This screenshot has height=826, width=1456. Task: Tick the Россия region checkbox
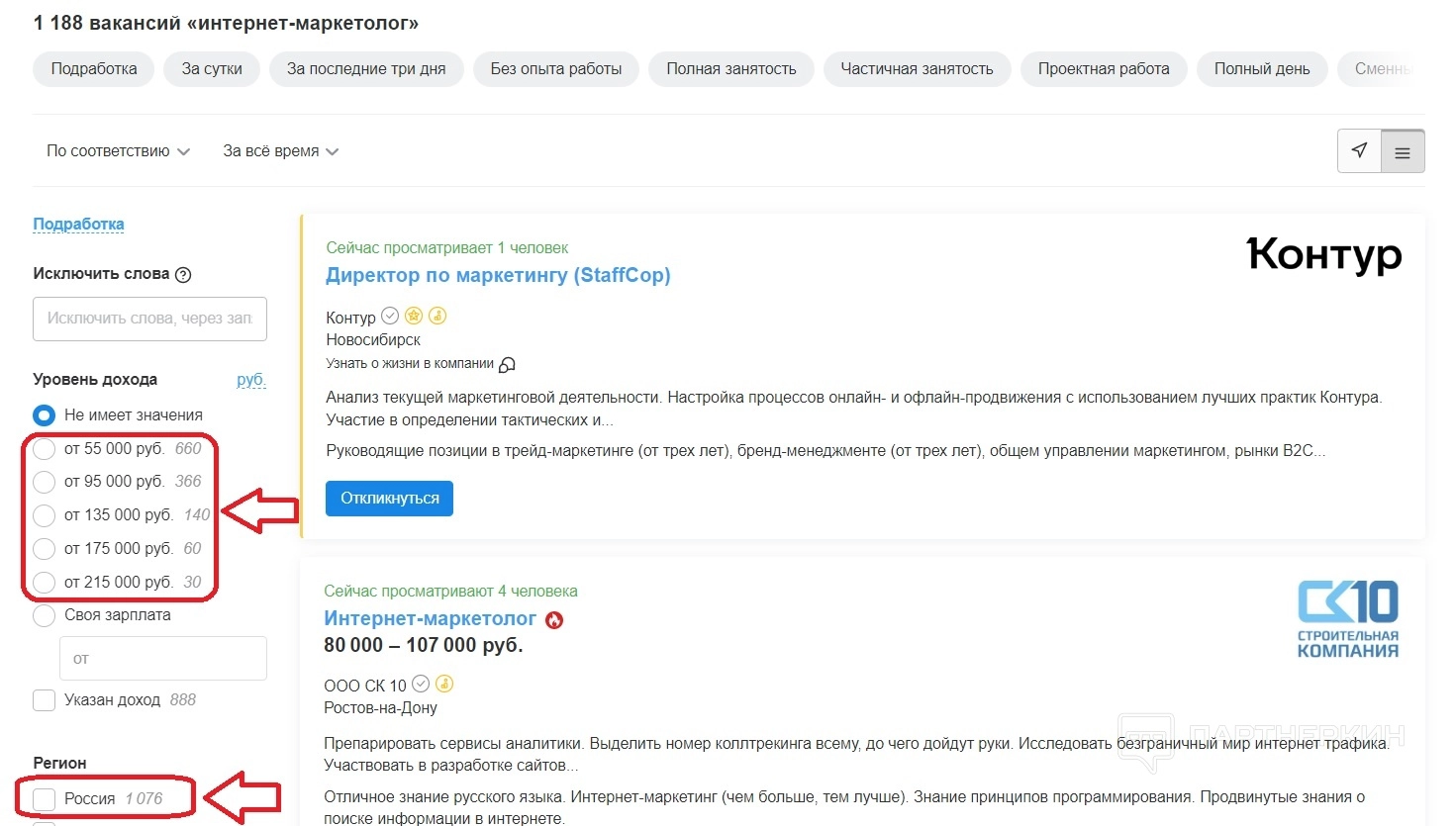(x=45, y=799)
